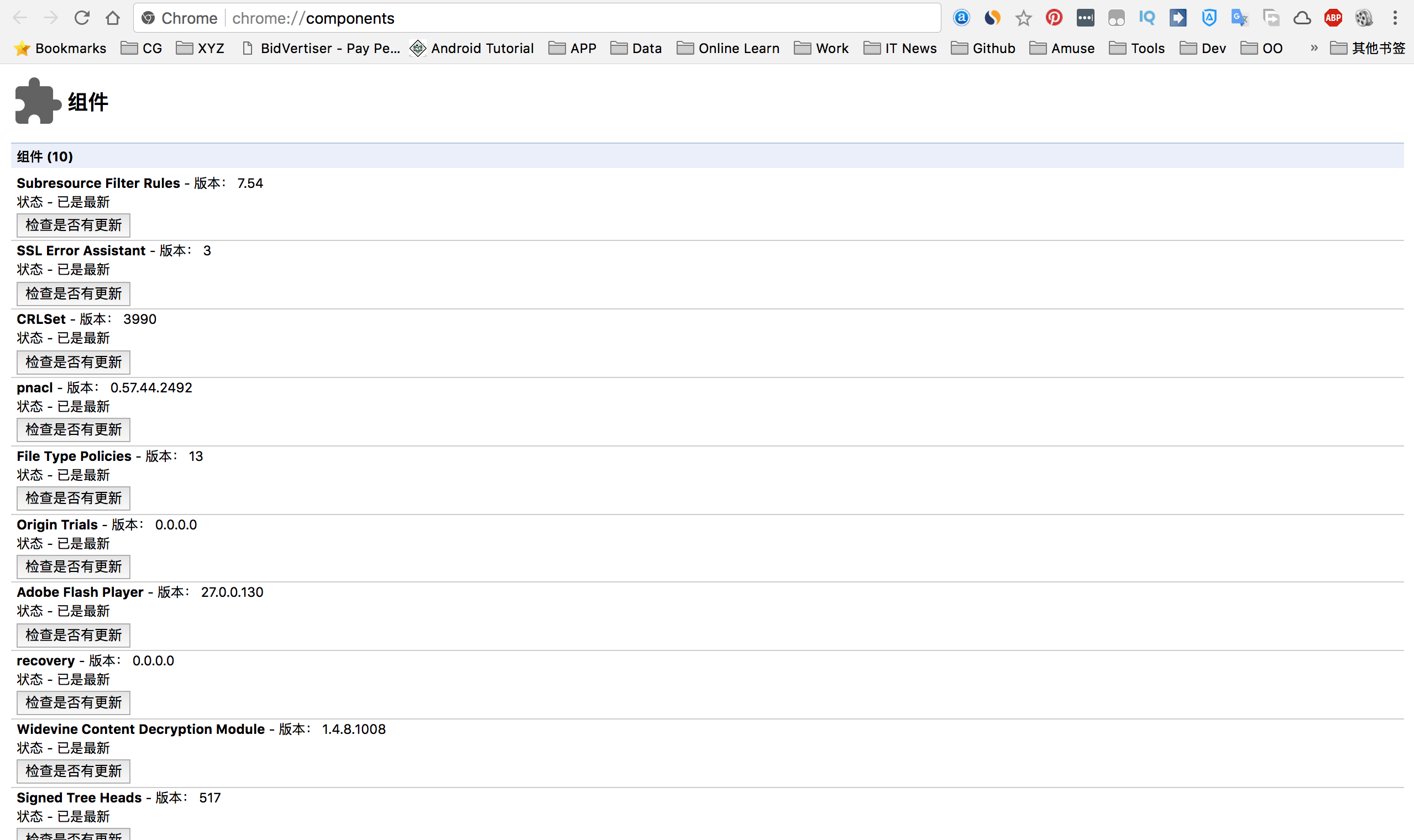This screenshot has width=1414, height=840.
Task: Click the CRLSet version 3990
Action: pyautogui.click(x=140, y=319)
